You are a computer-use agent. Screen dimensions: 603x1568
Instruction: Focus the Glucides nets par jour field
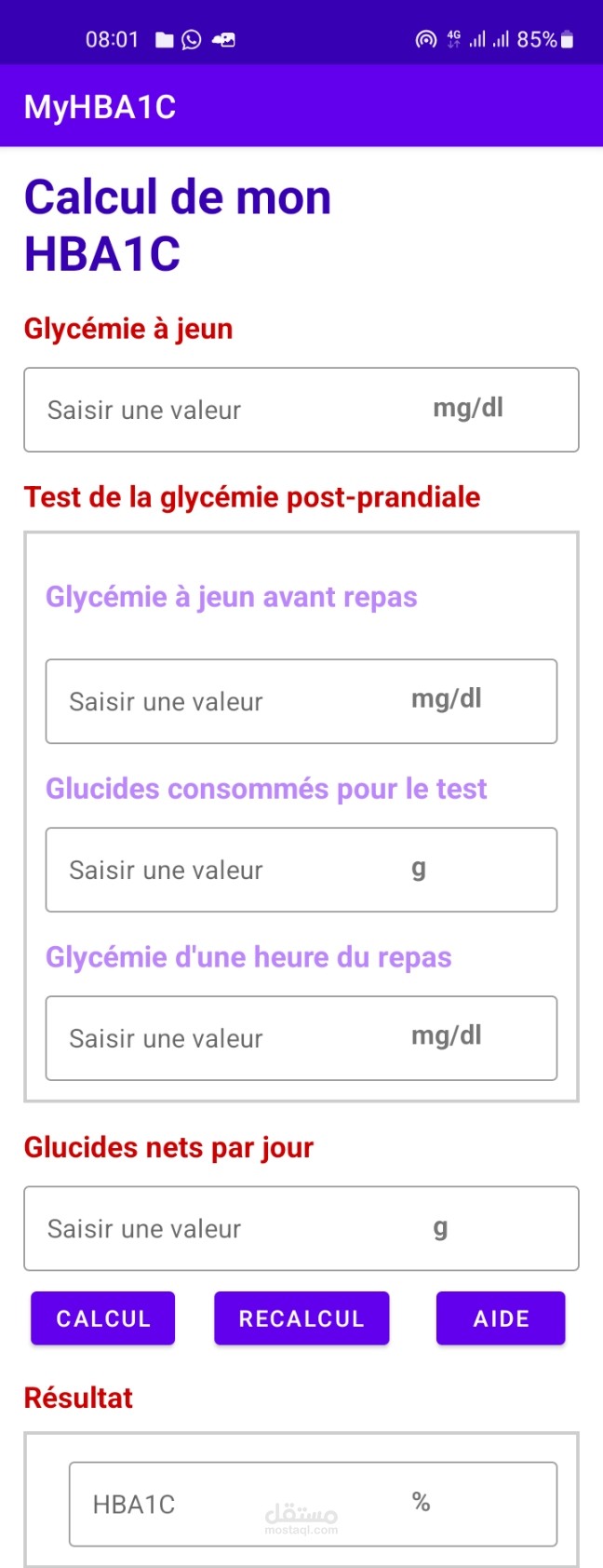[x=301, y=1228]
